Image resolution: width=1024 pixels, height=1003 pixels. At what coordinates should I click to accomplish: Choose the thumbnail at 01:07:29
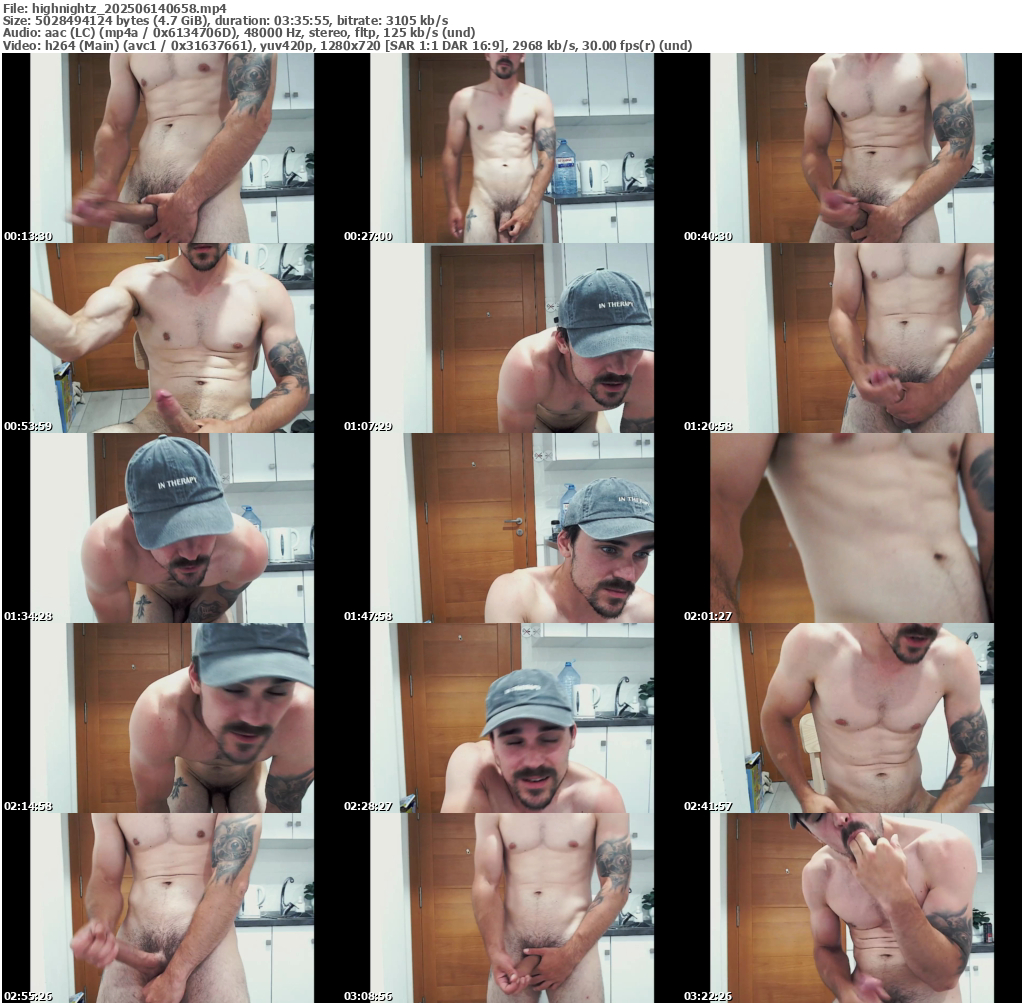(x=511, y=338)
